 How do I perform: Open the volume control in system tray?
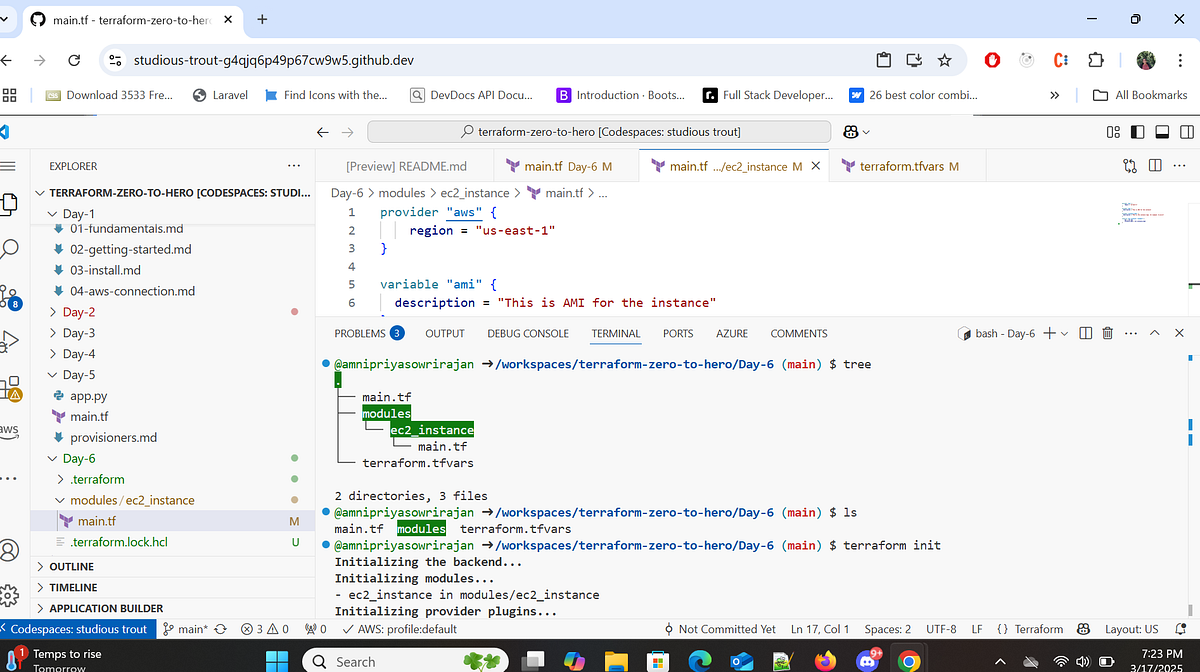(1082, 661)
